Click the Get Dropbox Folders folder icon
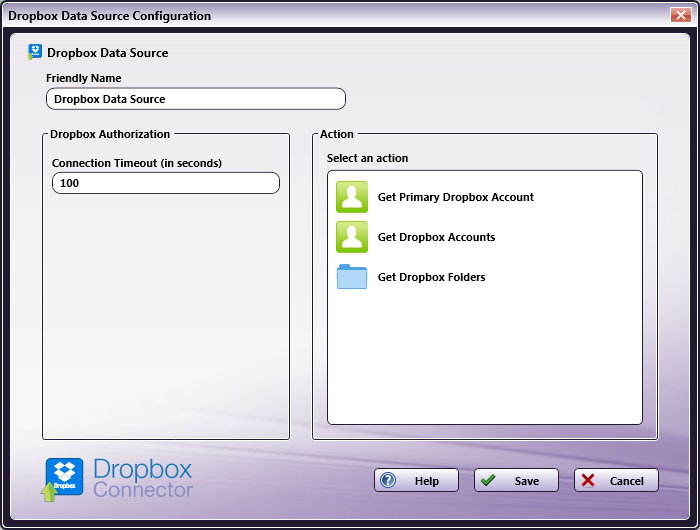 point(352,277)
